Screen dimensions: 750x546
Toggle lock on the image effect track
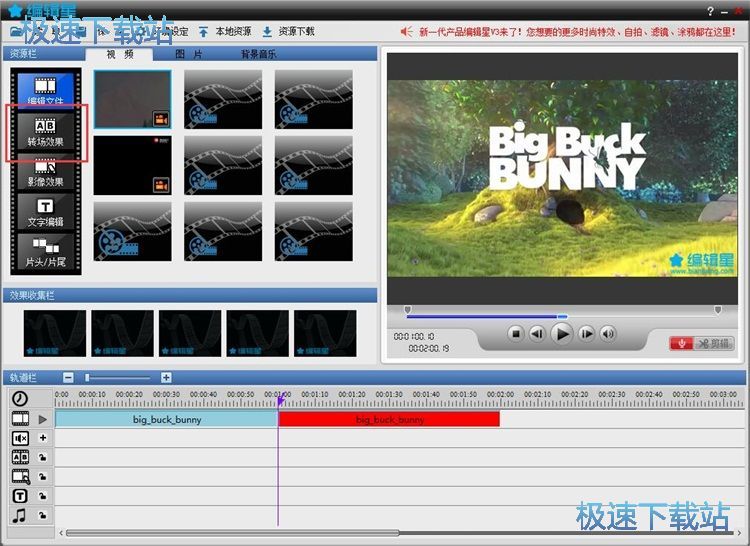pyautogui.click(x=43, y=476)
